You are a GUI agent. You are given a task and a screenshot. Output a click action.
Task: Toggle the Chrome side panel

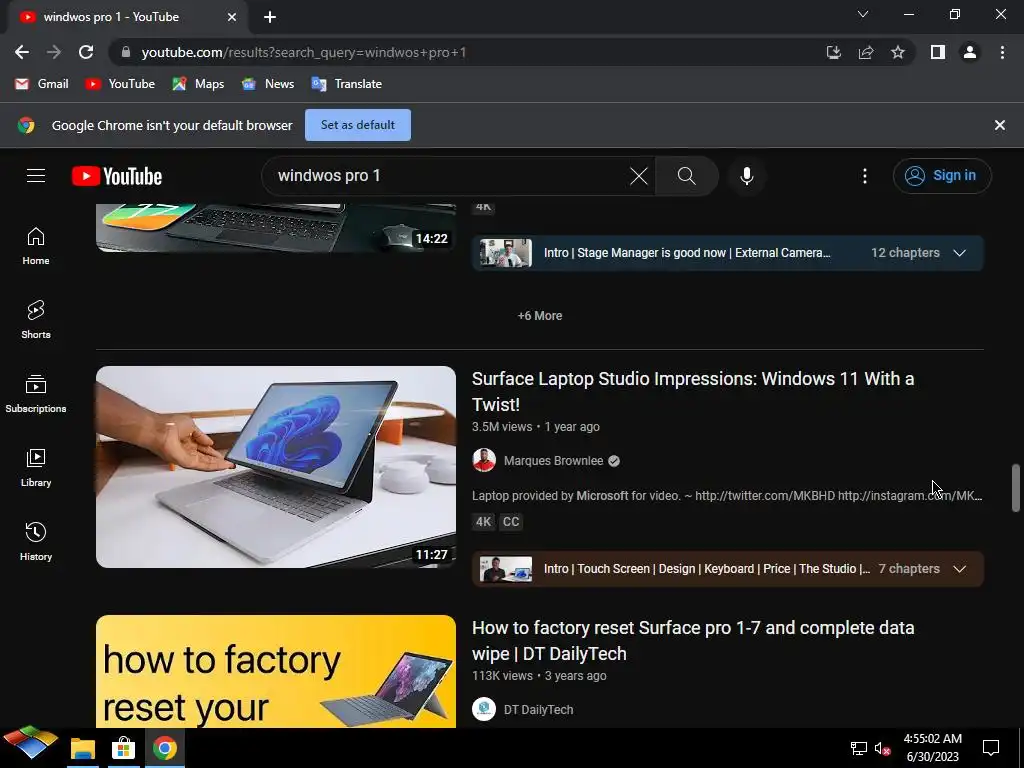click(938, 52)
